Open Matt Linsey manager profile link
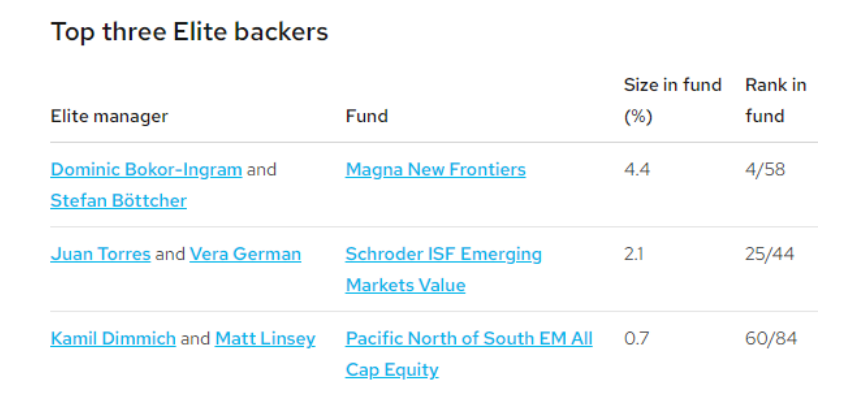 click(265, 339)
